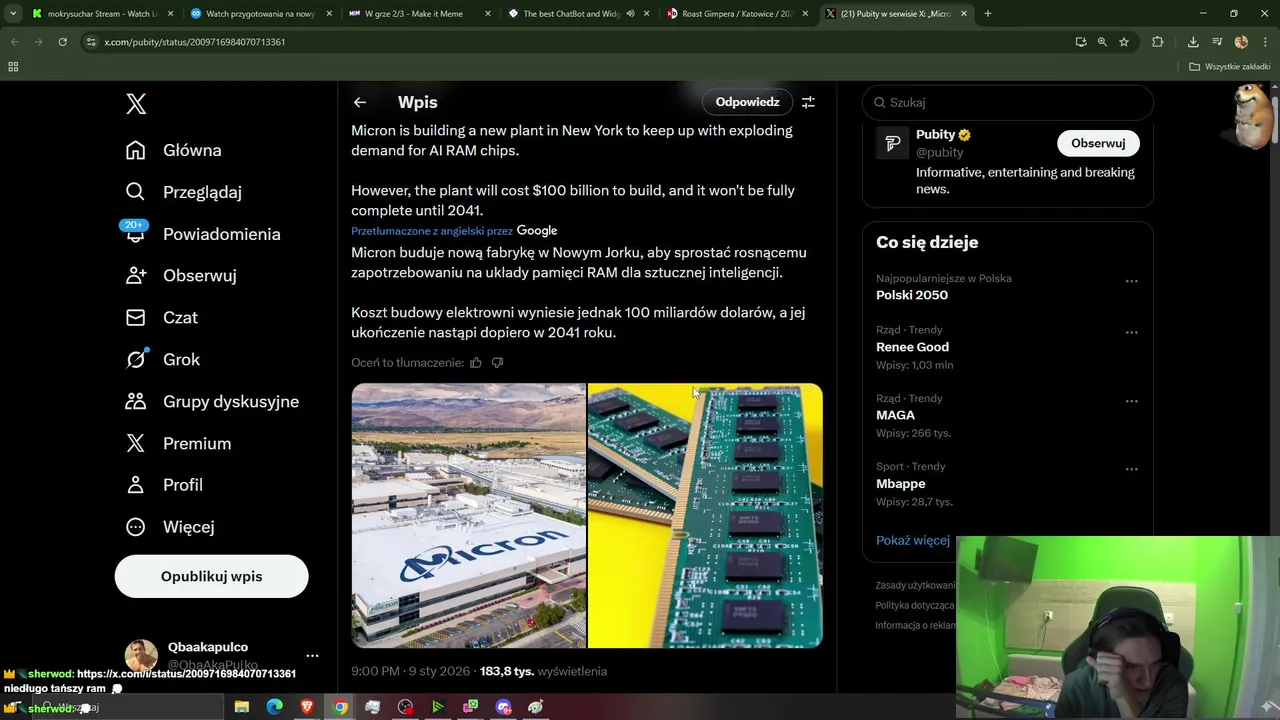Viewport: 1280px width, 720px height.
Task: Open Chrome profile avatar
Action: pos(1241,42)
